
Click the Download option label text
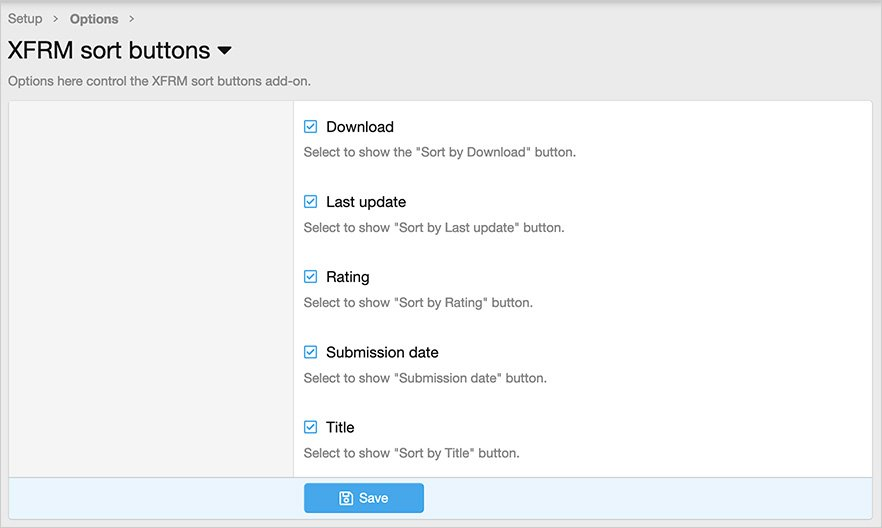pos(360,127)
